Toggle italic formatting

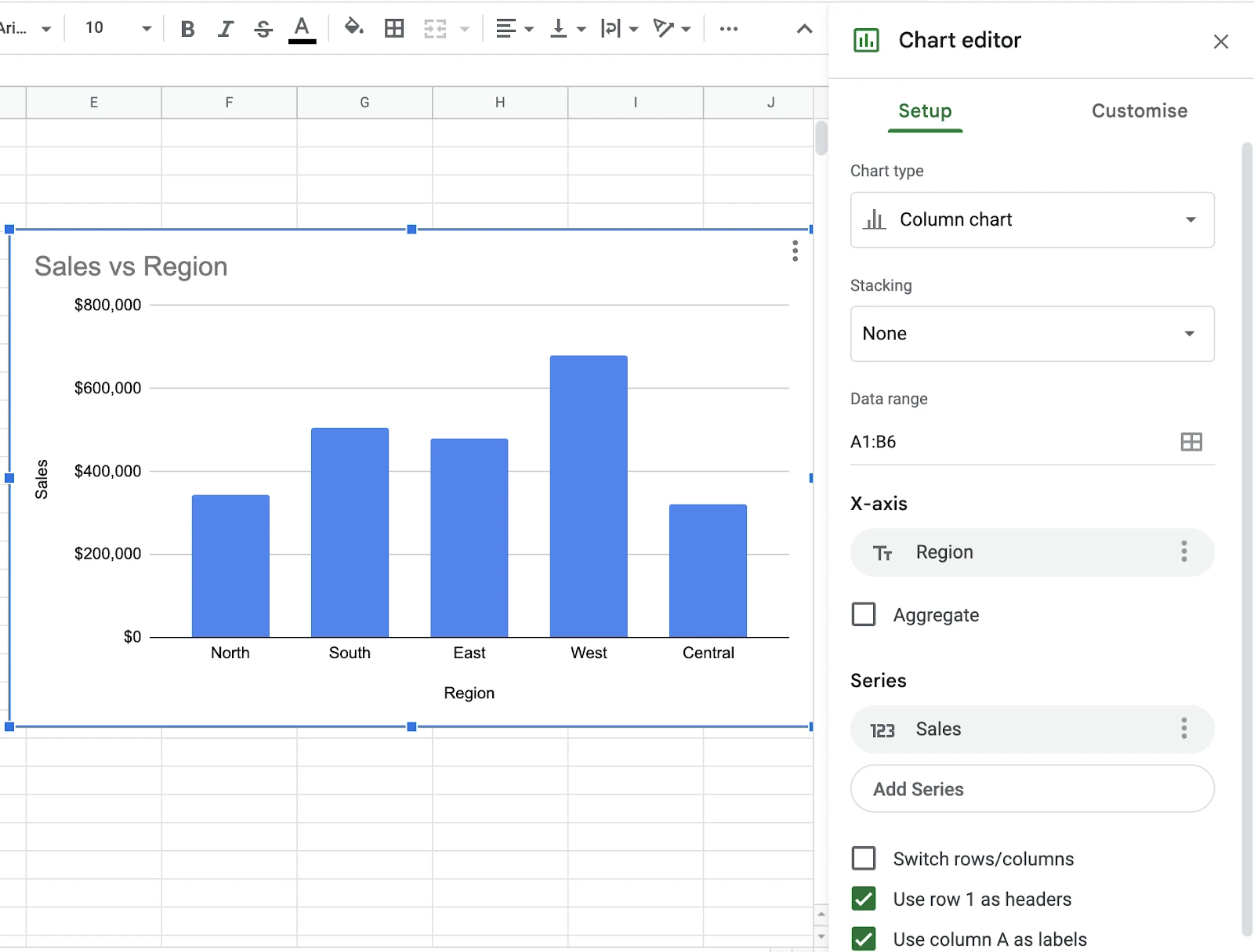coord(226,29)
